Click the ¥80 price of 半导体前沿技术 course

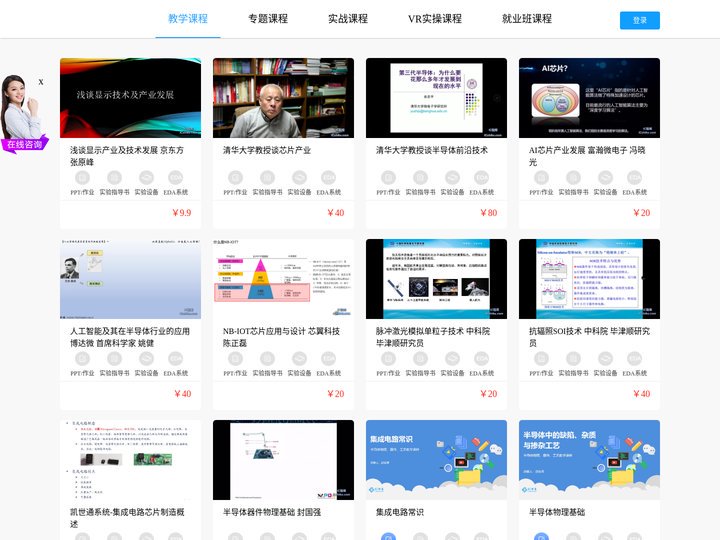tap(489, 213)
